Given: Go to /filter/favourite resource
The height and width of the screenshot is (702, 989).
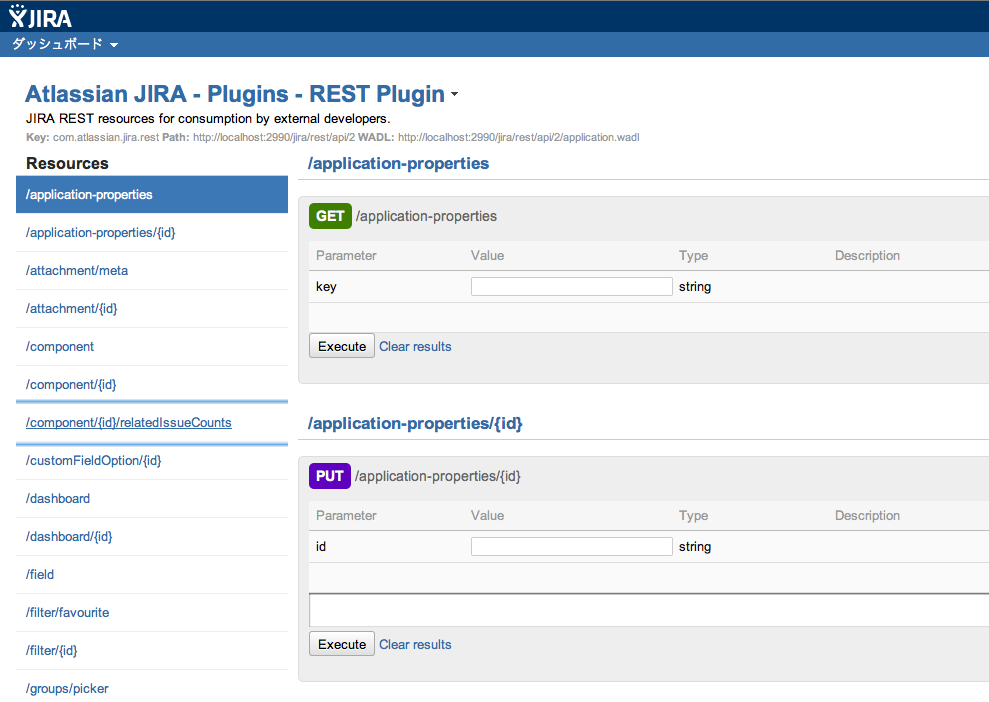Looking at the screenshot, I should (68, 613).
